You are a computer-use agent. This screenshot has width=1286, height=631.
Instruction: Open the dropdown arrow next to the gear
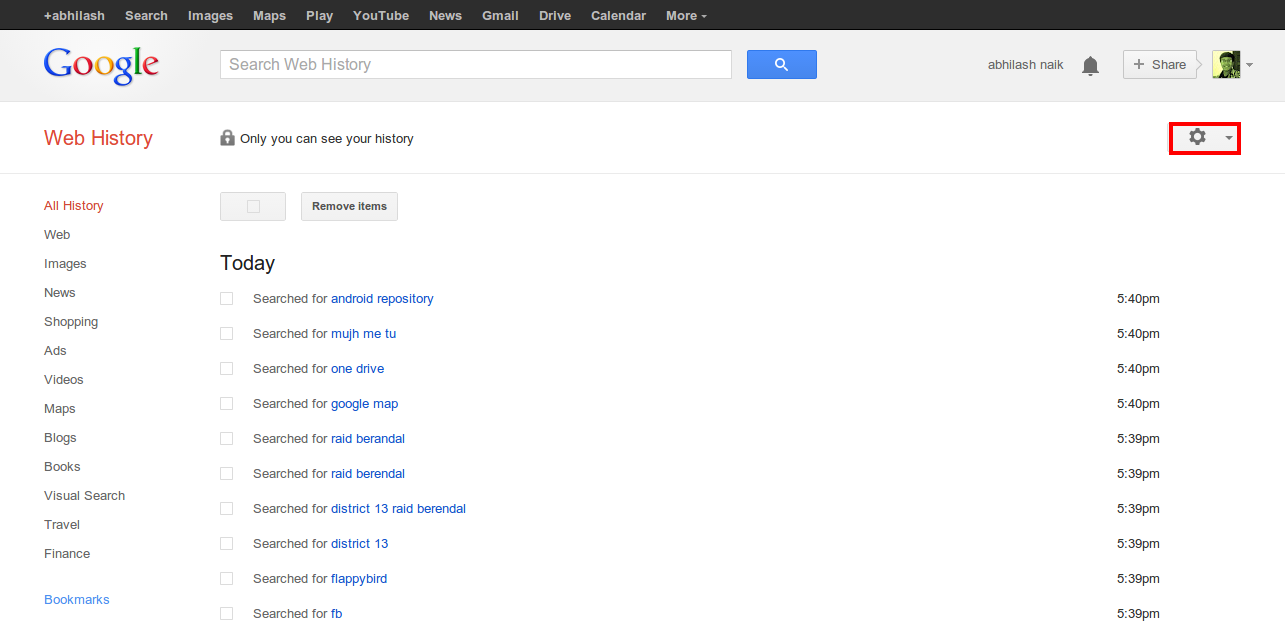tap(1228, 138)
